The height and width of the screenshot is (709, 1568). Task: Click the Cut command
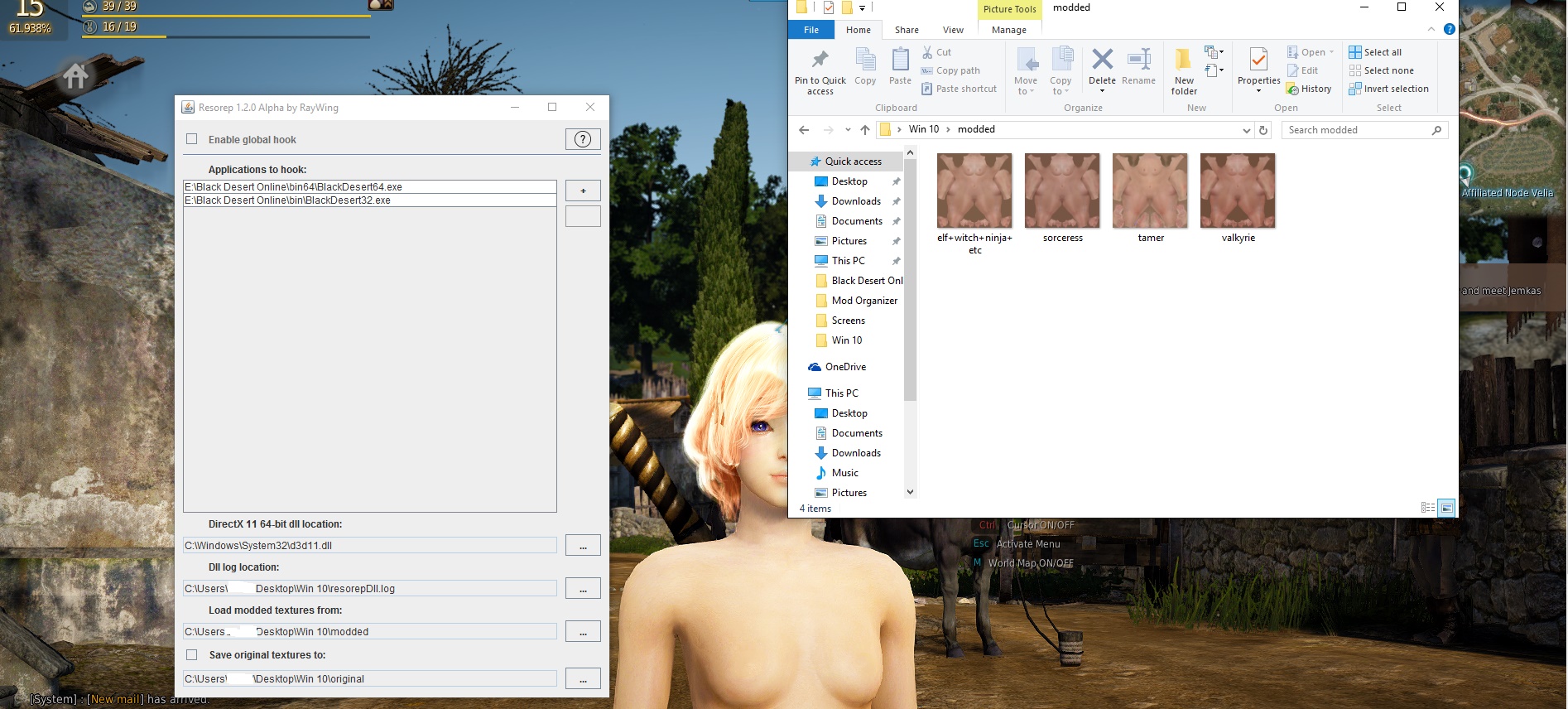pos(937,52)
